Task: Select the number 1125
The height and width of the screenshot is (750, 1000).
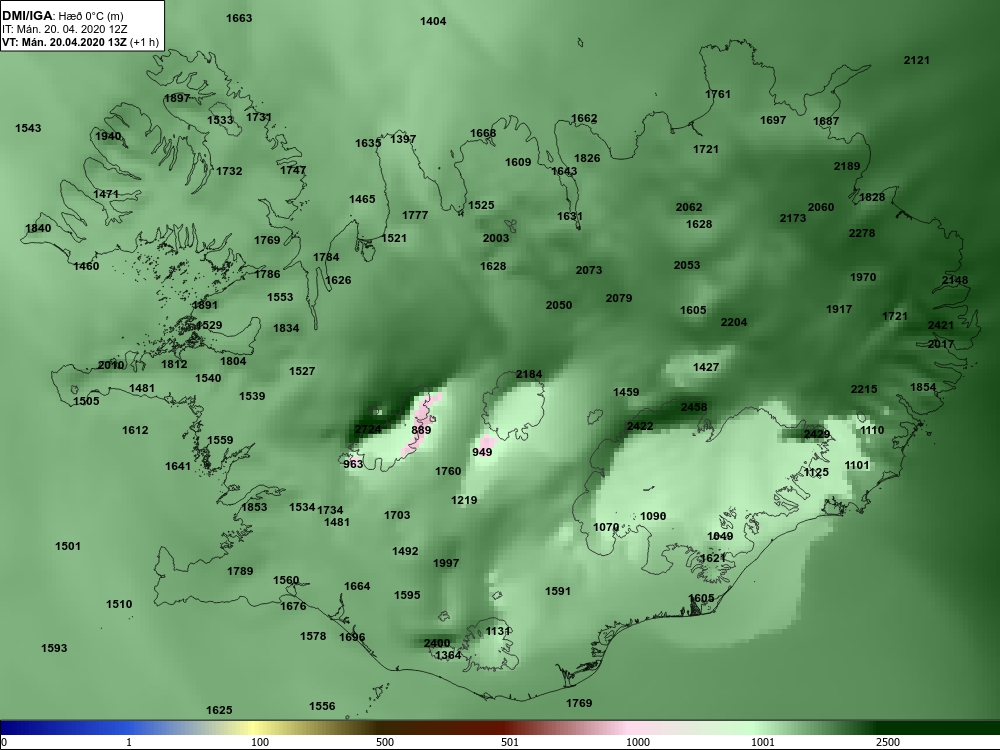Action: pos(816,472)
